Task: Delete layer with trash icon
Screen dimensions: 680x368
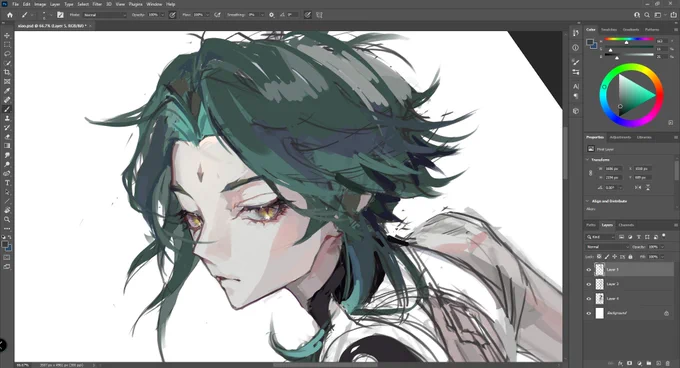Action: pos(667,363)
